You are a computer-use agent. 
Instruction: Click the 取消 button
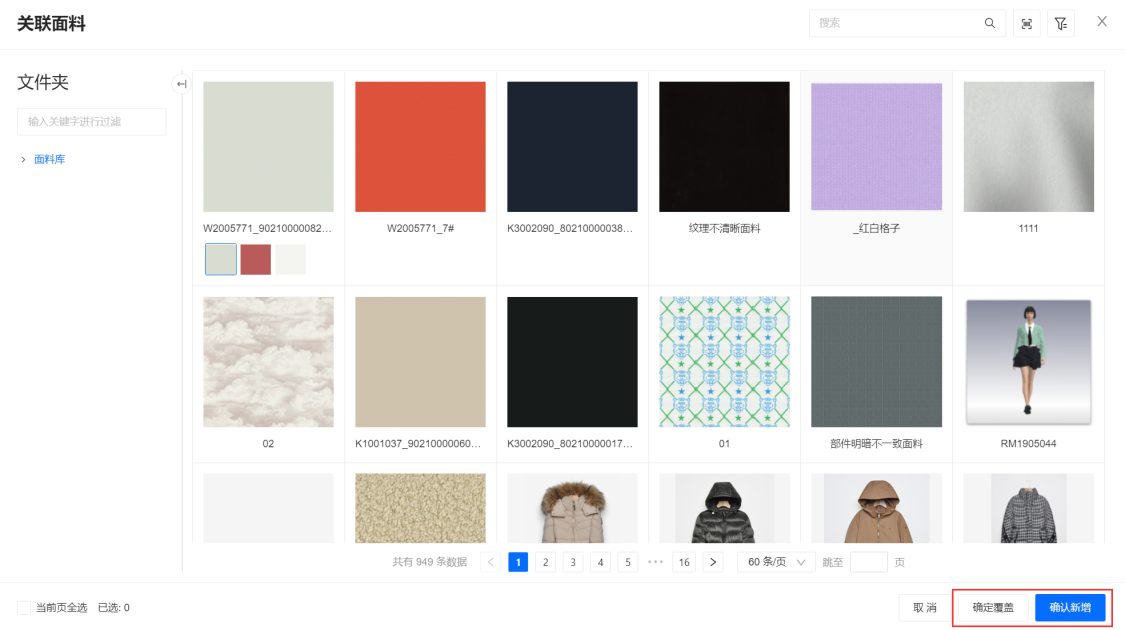pos(925,607)
